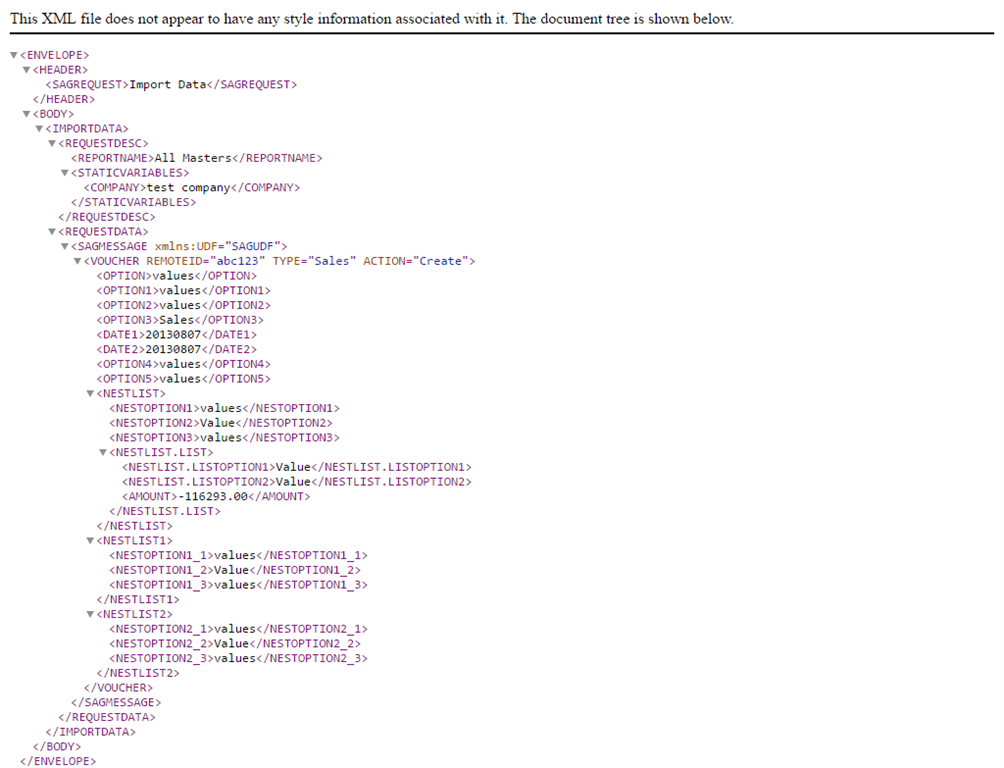This screenshot has height=768, width=1004.
Task: Click the closing /NESTLIST2 tag
Action: (138, 674)
